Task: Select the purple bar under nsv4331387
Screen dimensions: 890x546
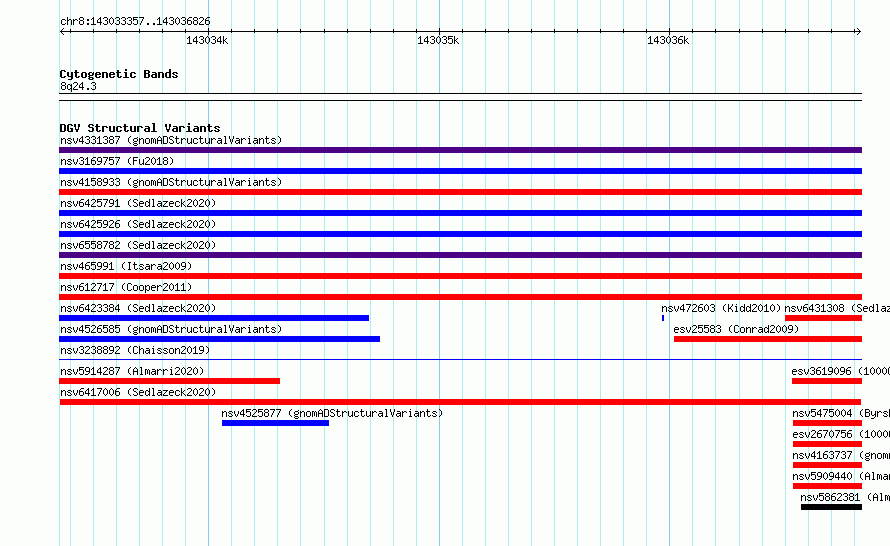Action: click(x=460, y=150)
